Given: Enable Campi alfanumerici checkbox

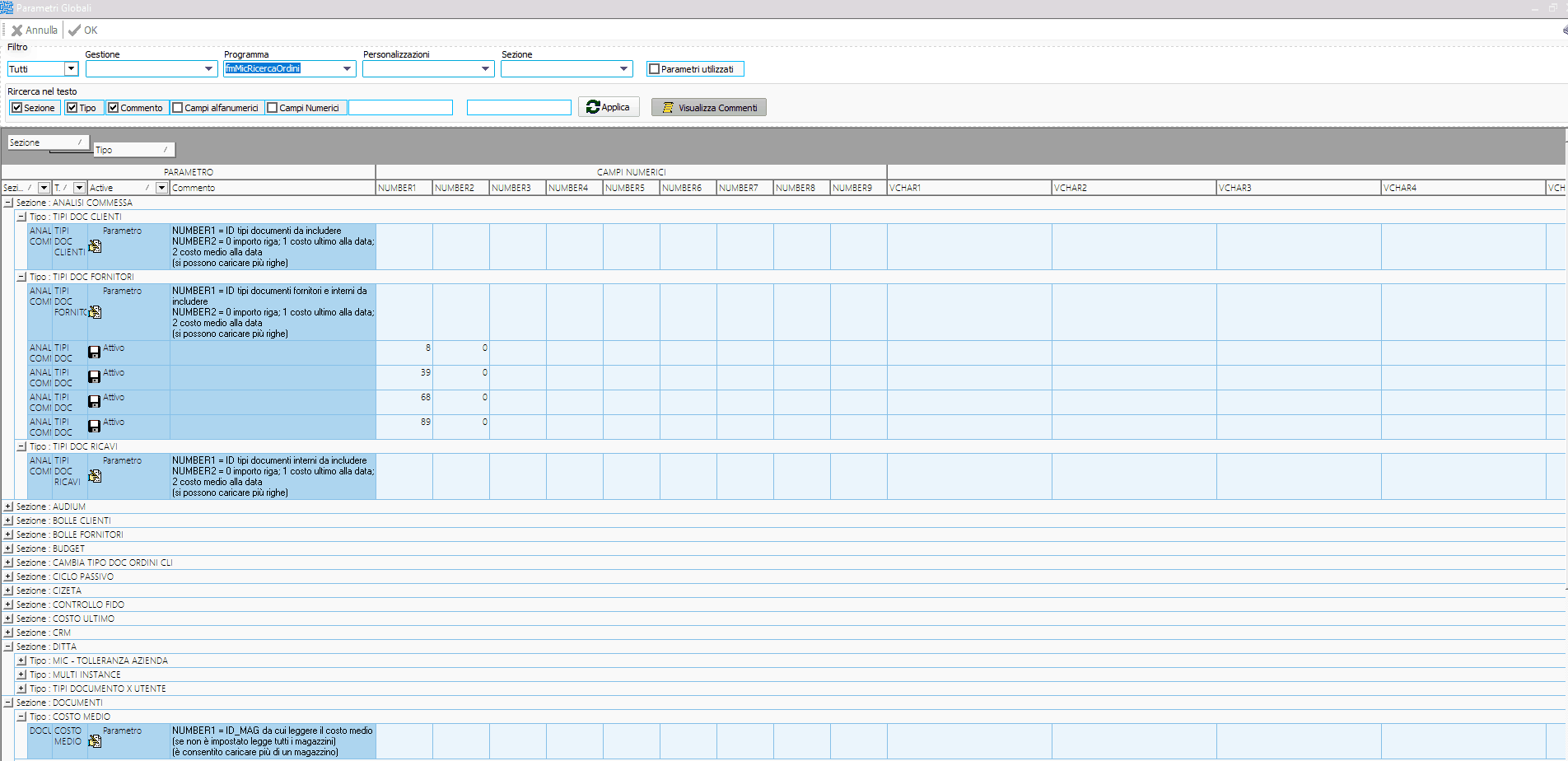Looking at the screenshot, I should [x=177, y=108].
